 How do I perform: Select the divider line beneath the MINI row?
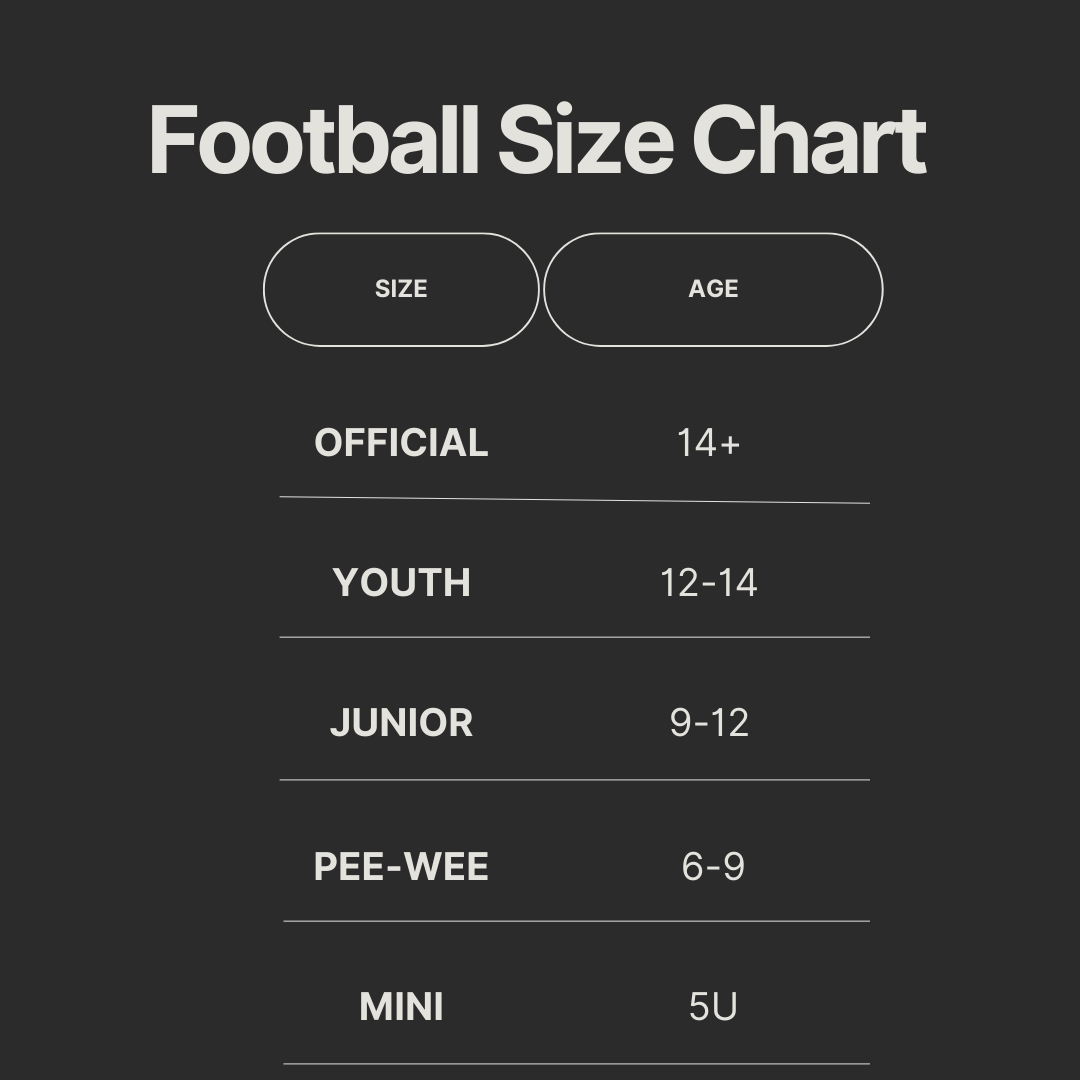(576, 1064)
